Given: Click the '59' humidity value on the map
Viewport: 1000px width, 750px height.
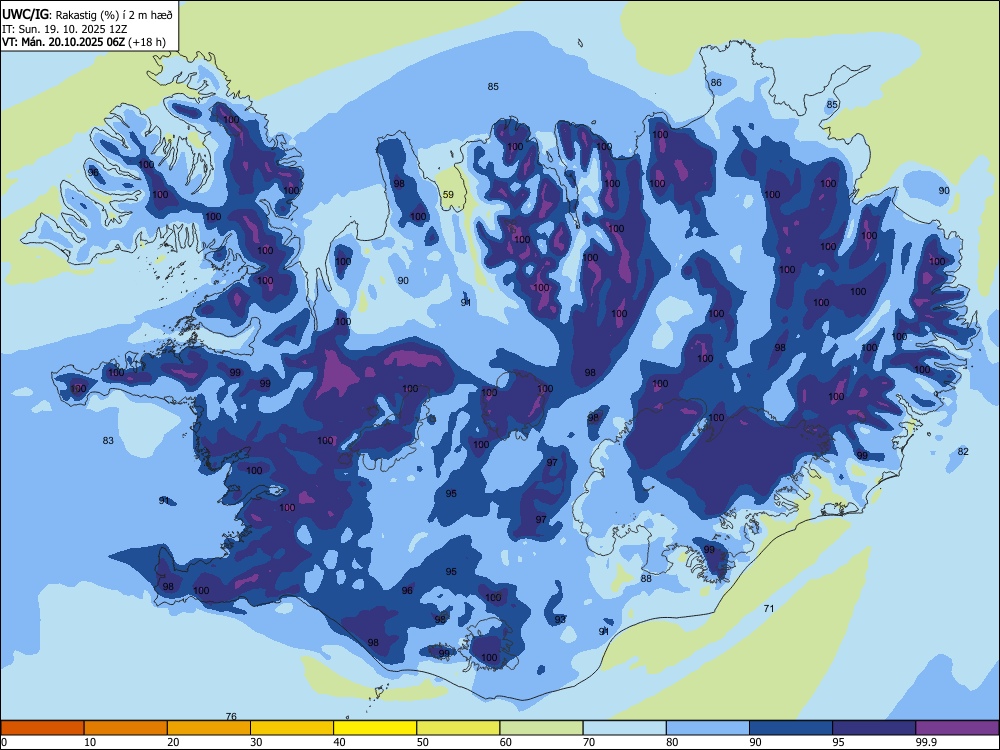Looking at the screenshot, I should coord(448,195).
